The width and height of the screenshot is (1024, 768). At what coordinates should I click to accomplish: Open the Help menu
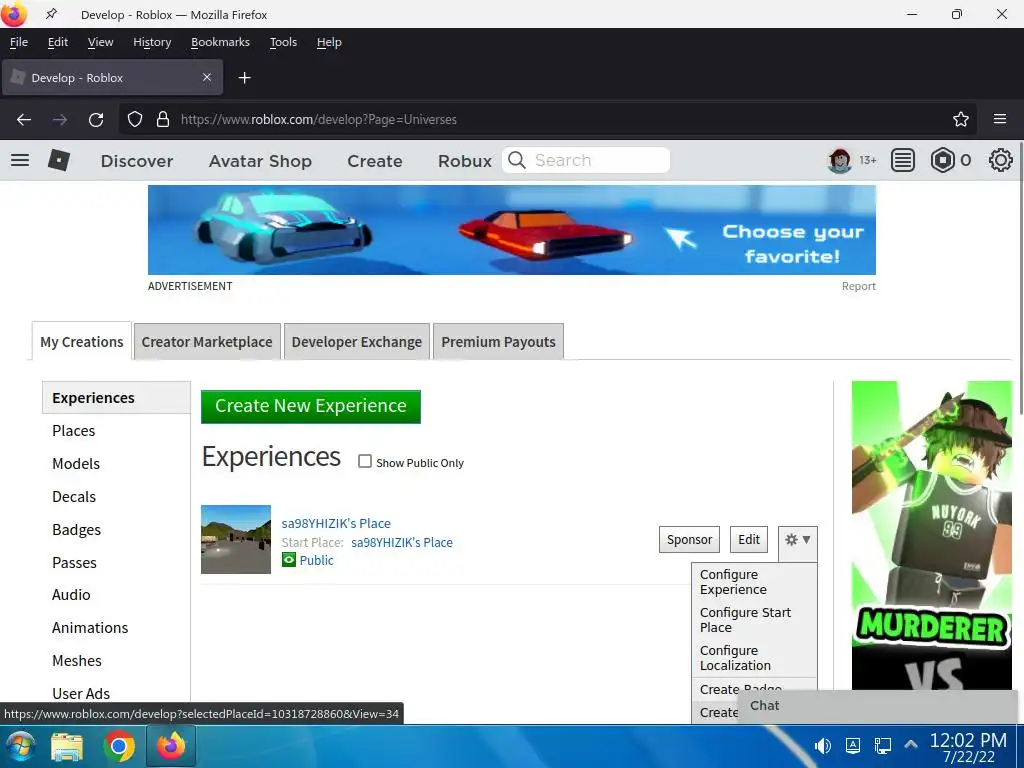click(329, 42)
